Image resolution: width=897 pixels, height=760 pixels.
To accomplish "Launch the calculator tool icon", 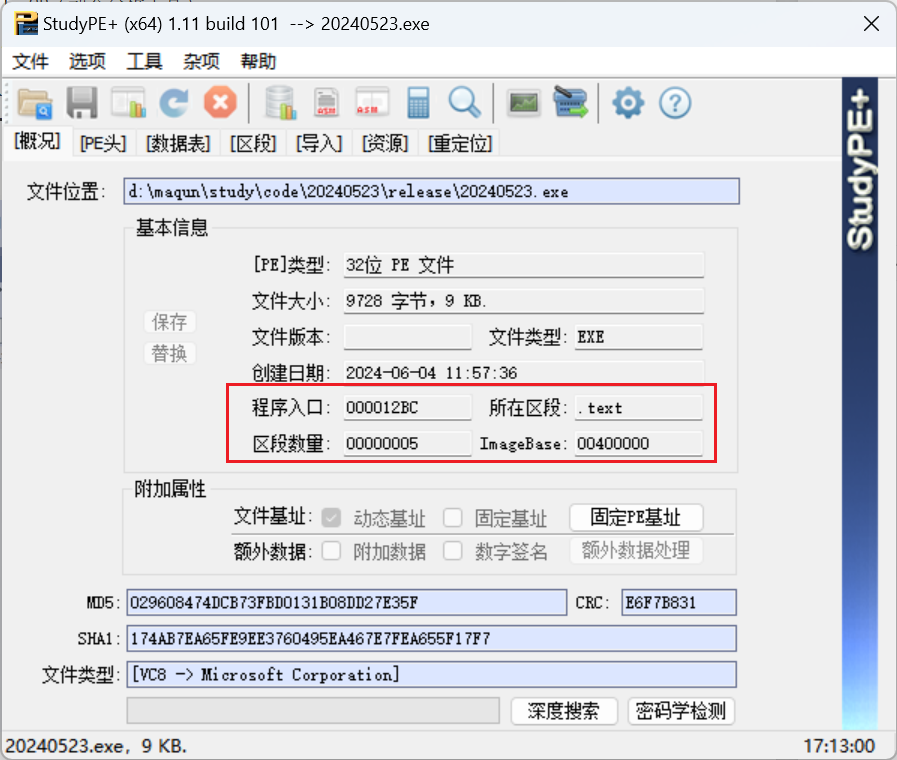I will [418, 104].
